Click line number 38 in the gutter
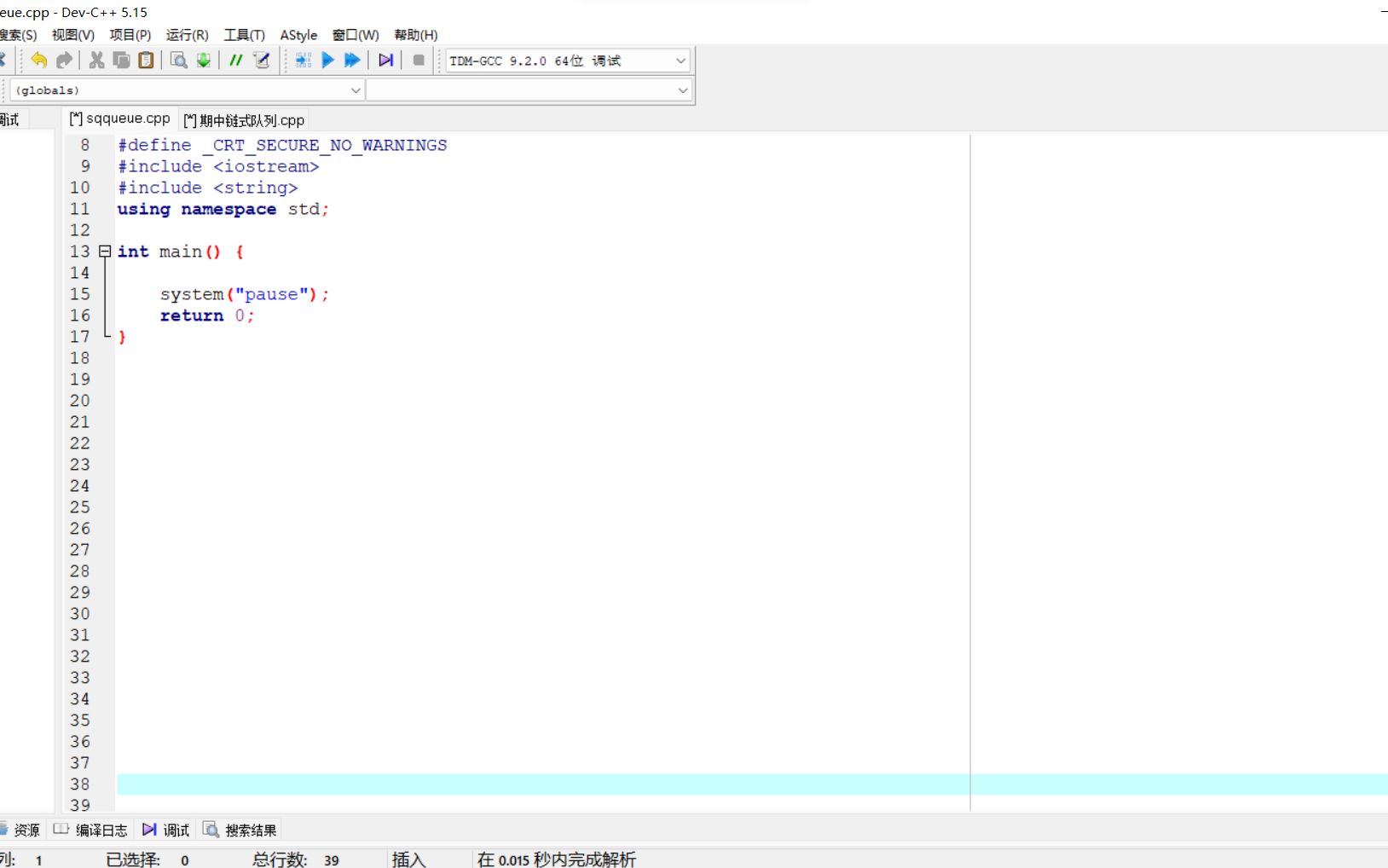The image size is (1388, 868). point(79,784)
